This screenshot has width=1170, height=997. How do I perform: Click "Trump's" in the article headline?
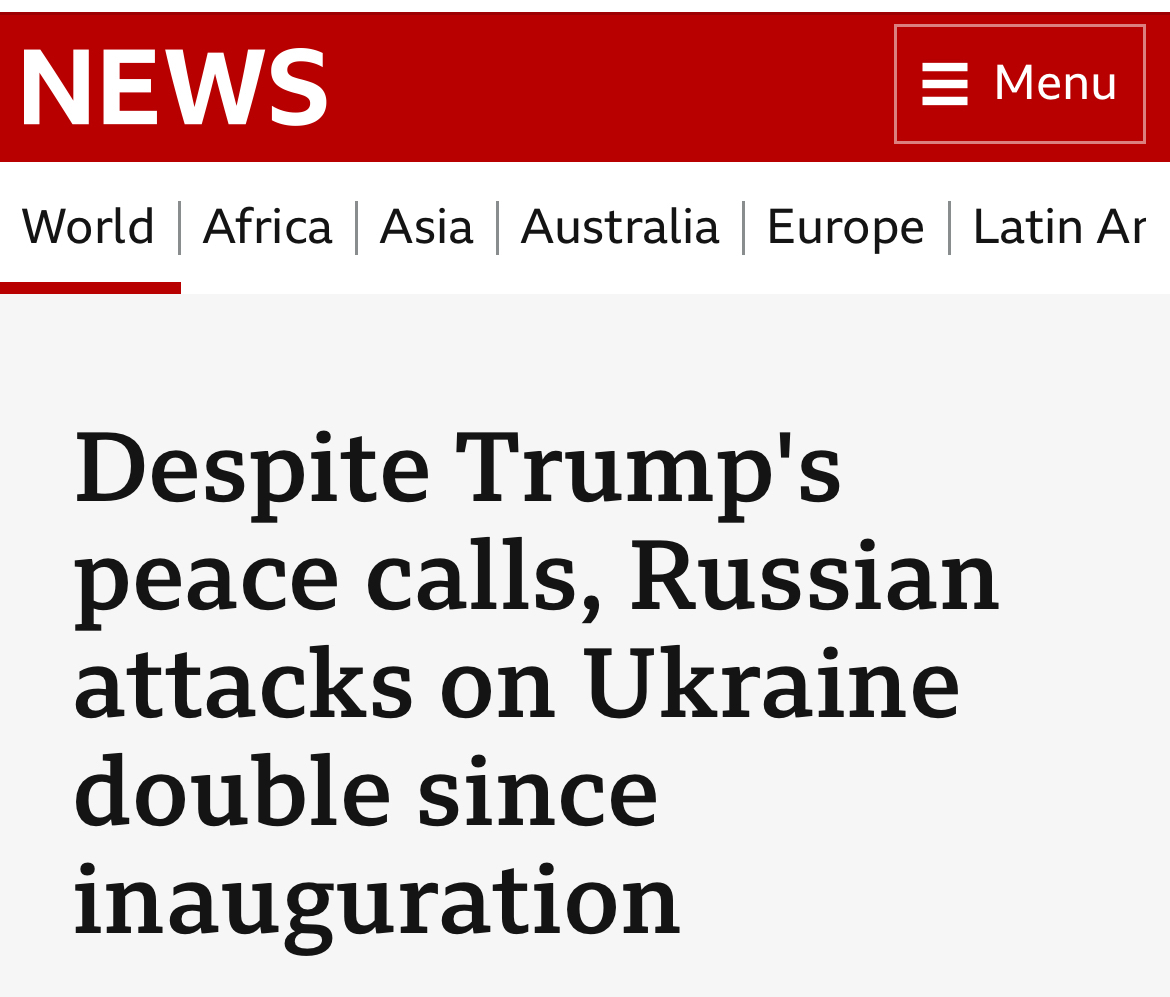[649, 468]
